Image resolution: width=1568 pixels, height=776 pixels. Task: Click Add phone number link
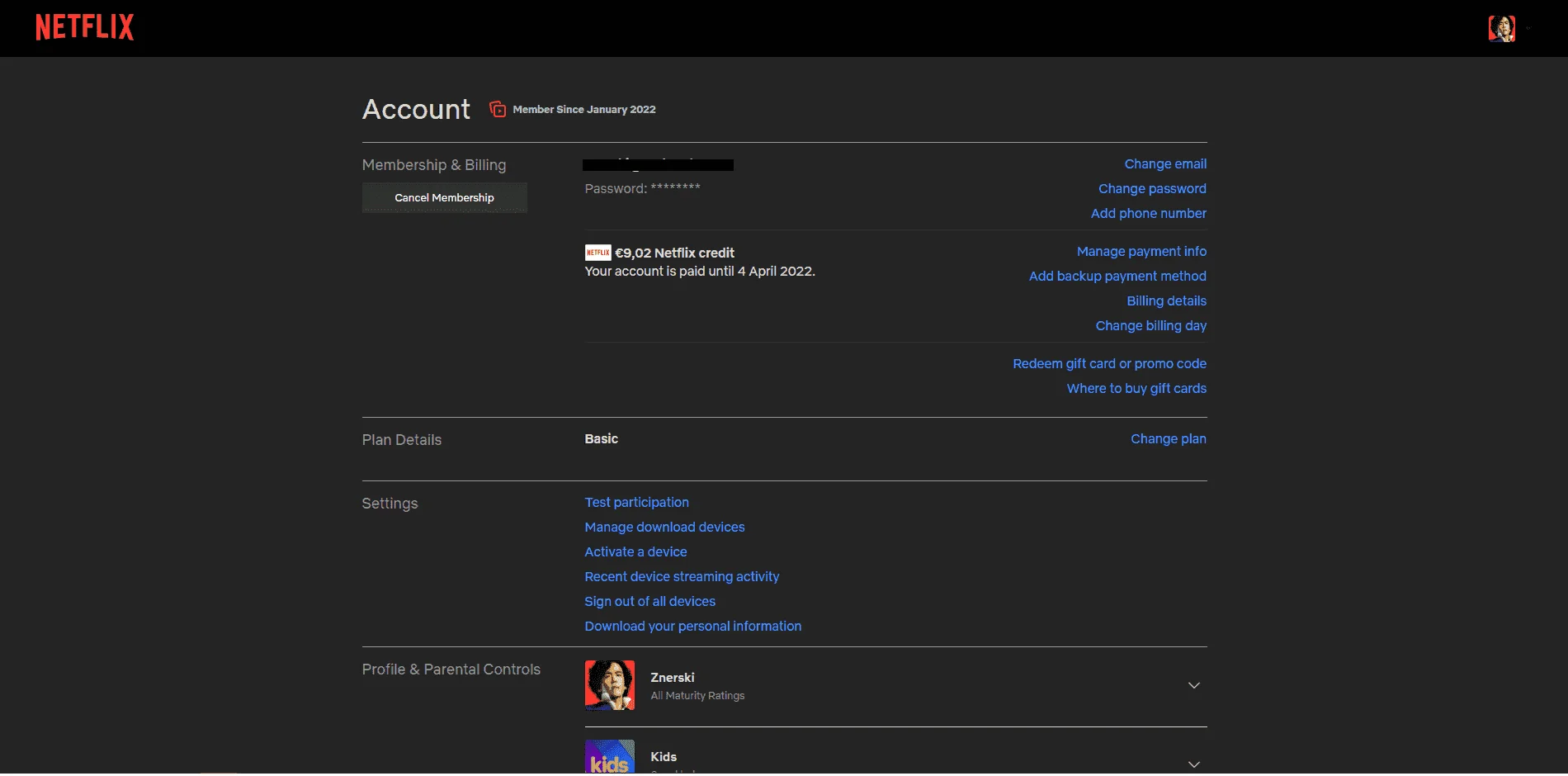pyautogui.click(x=1148, y=213)
